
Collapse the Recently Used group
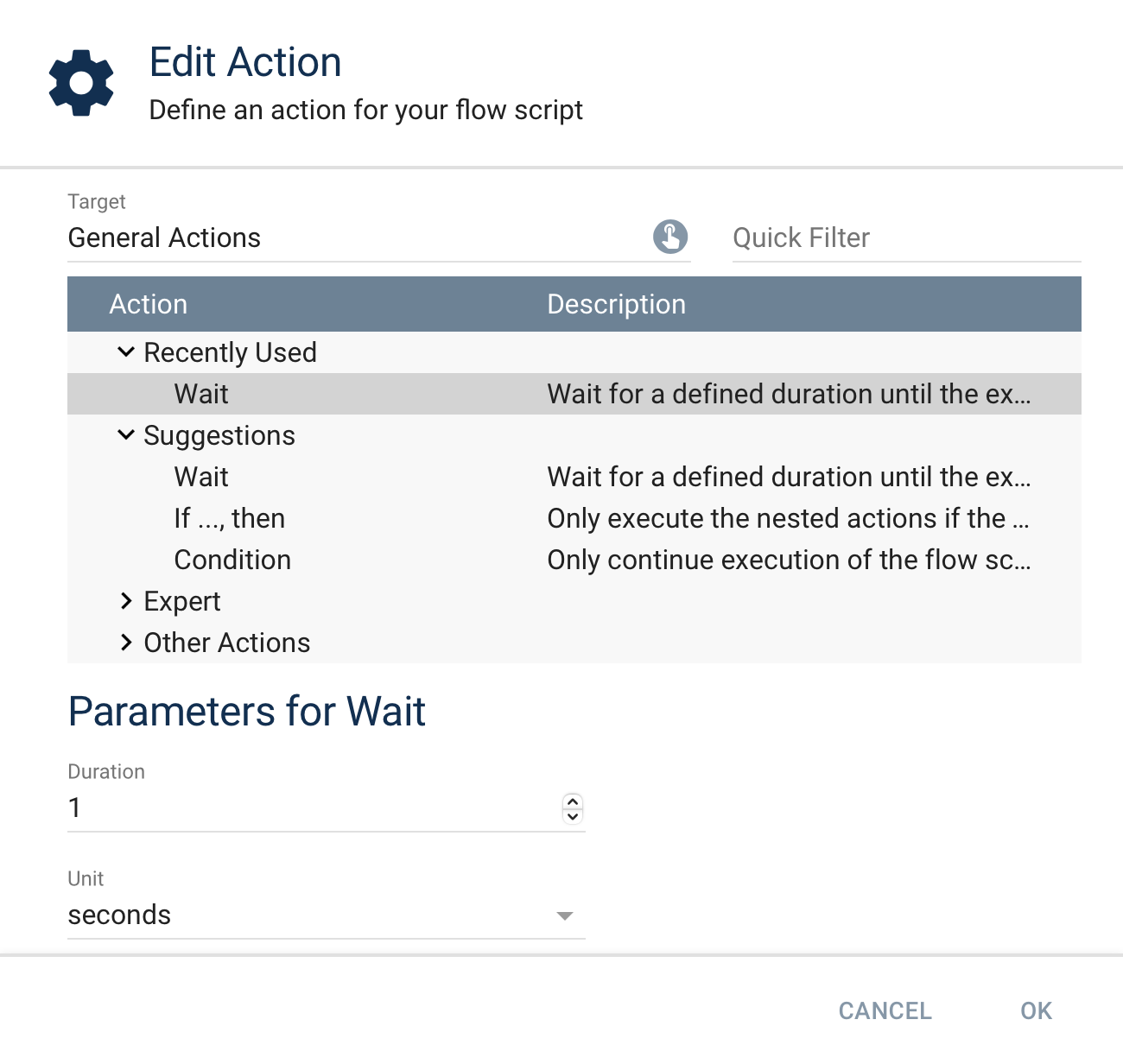point(126,351)
